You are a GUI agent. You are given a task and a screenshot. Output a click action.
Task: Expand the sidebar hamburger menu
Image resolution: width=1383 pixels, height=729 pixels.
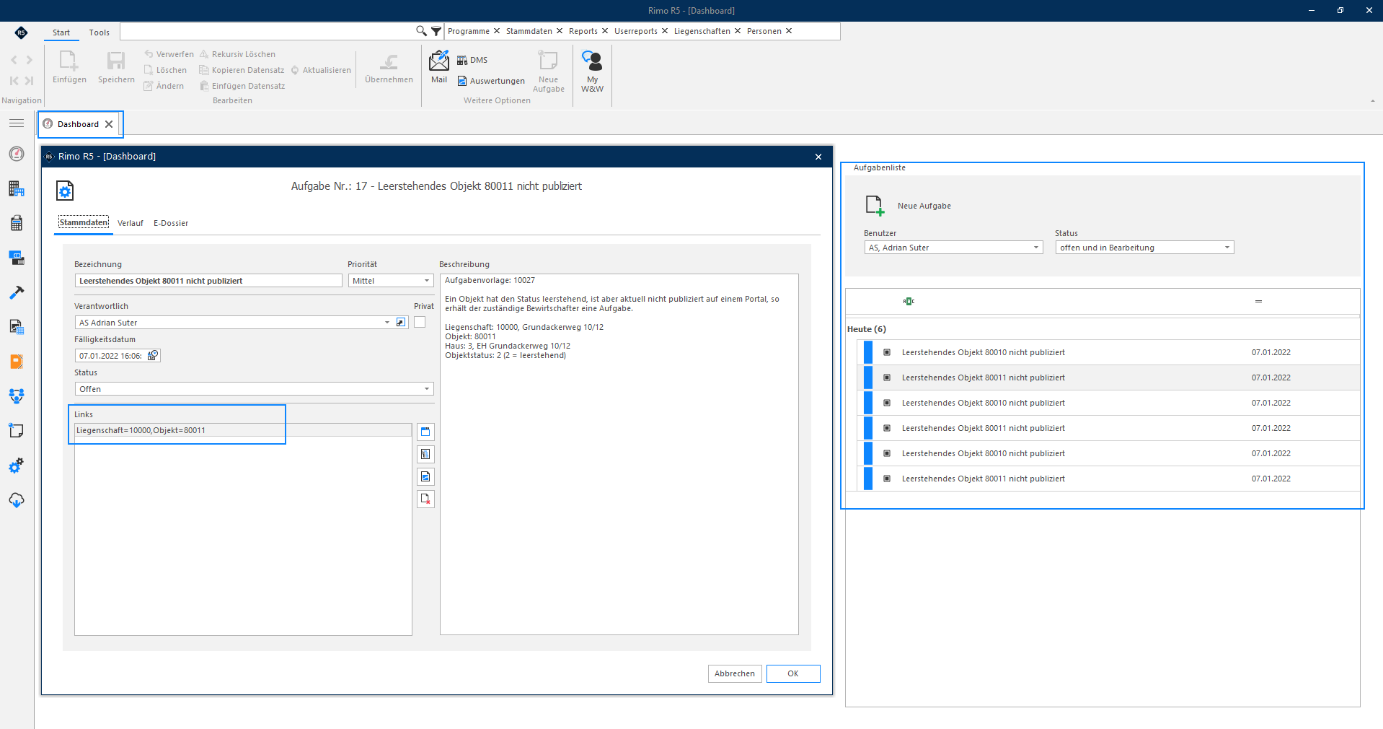[x=16, y=123]
